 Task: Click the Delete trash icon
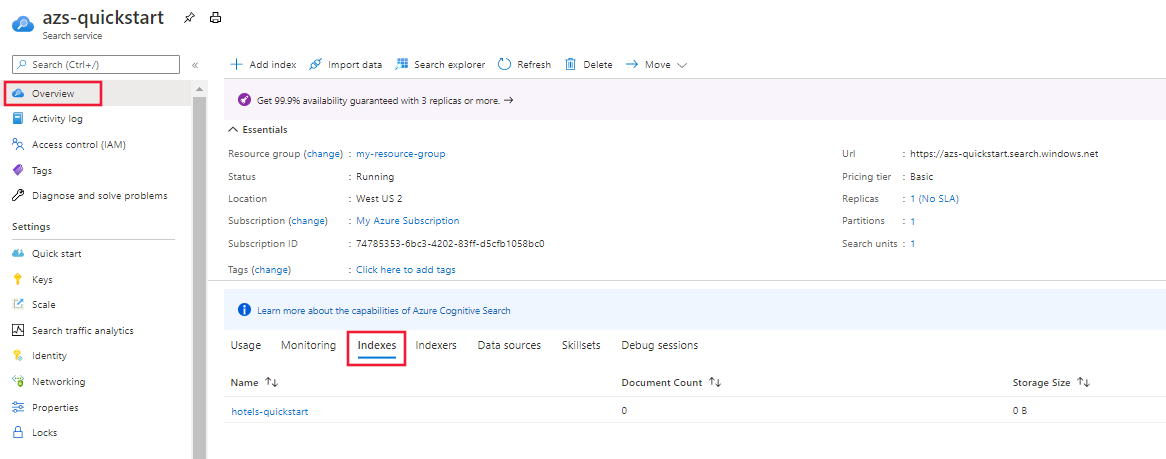pos(570,64)
